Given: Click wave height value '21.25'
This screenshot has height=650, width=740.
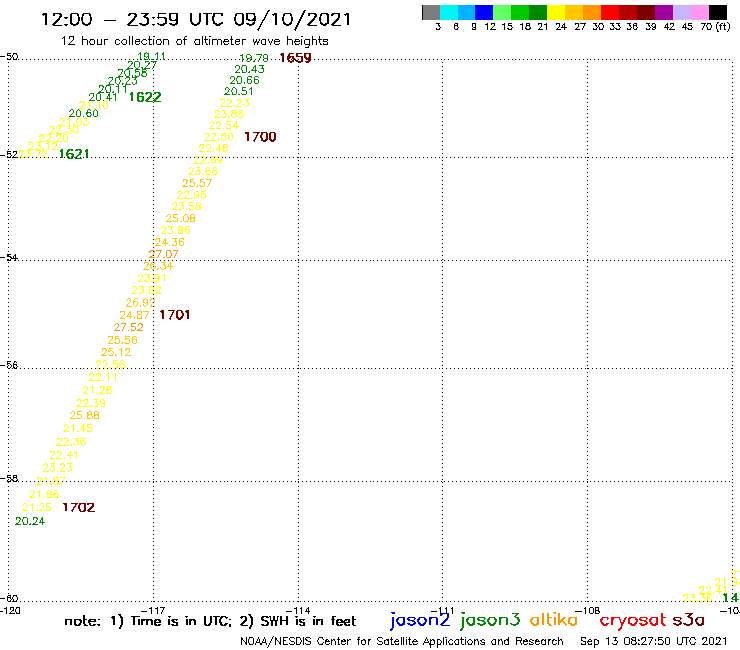Looking at the screenshot, I should coord(36,507).
